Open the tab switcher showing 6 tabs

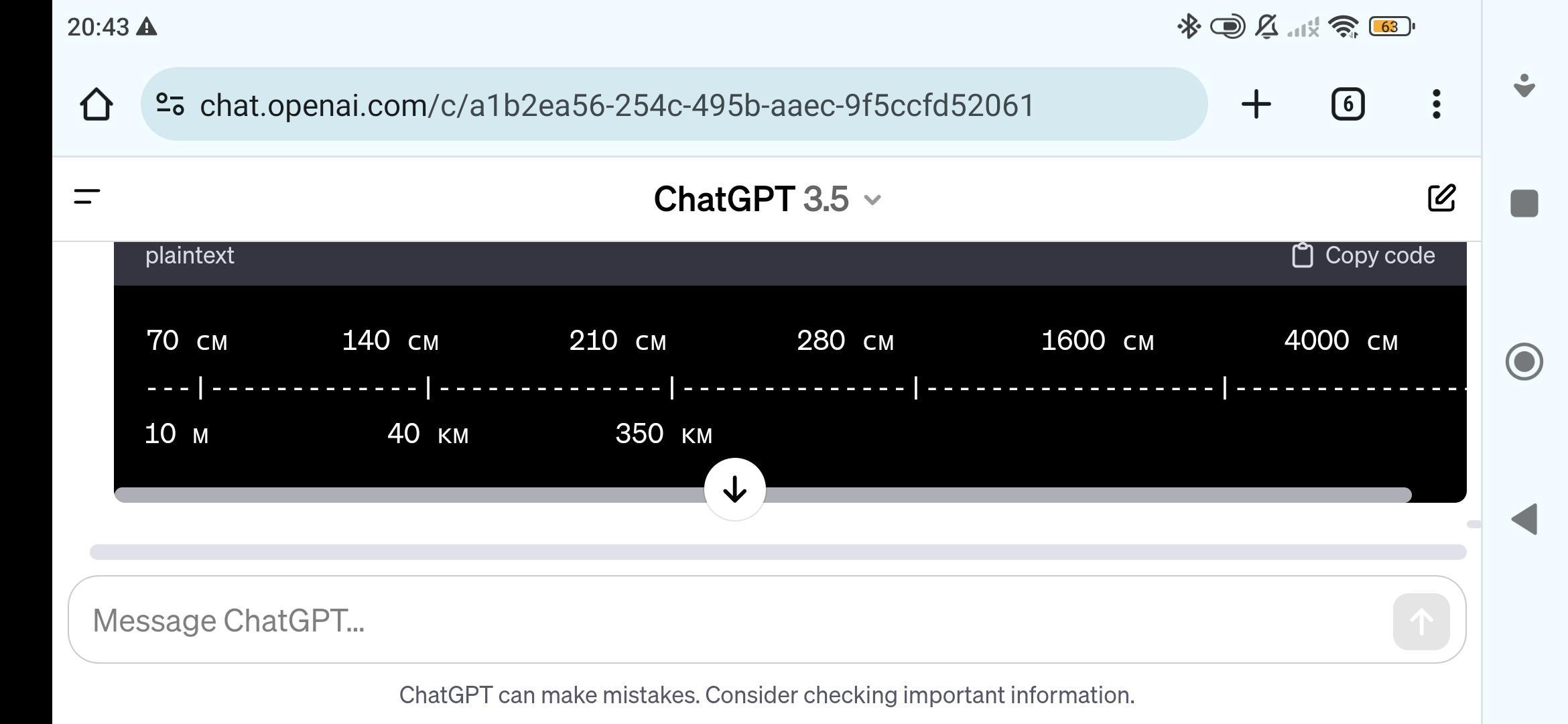coord(1348,105)
